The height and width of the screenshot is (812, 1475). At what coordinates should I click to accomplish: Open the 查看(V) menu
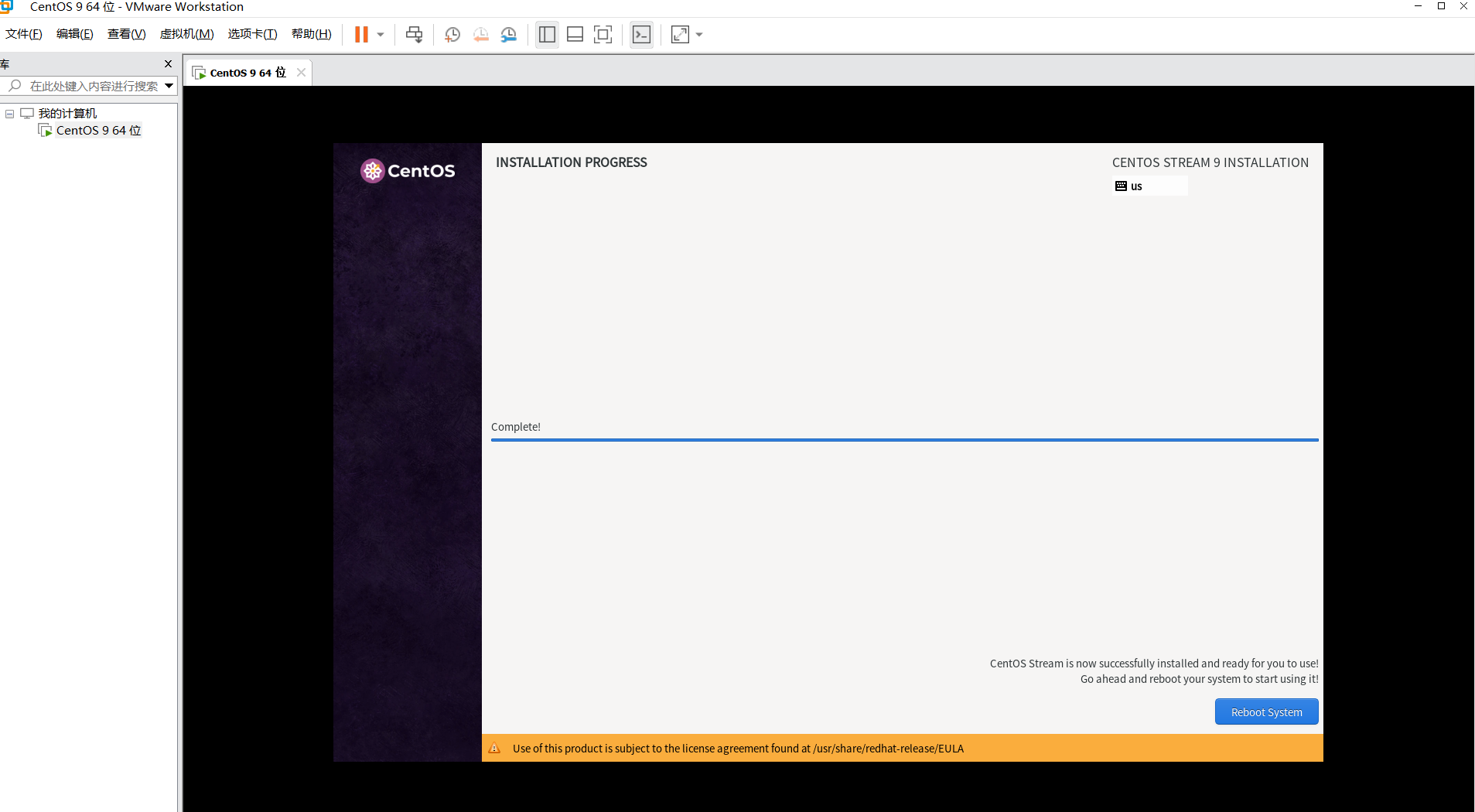click(x=127, y=34)
